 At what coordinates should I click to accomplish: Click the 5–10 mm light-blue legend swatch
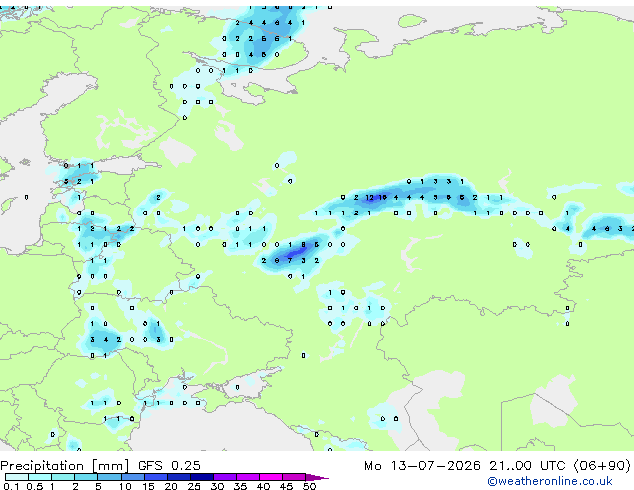click(x=109, y=477)
